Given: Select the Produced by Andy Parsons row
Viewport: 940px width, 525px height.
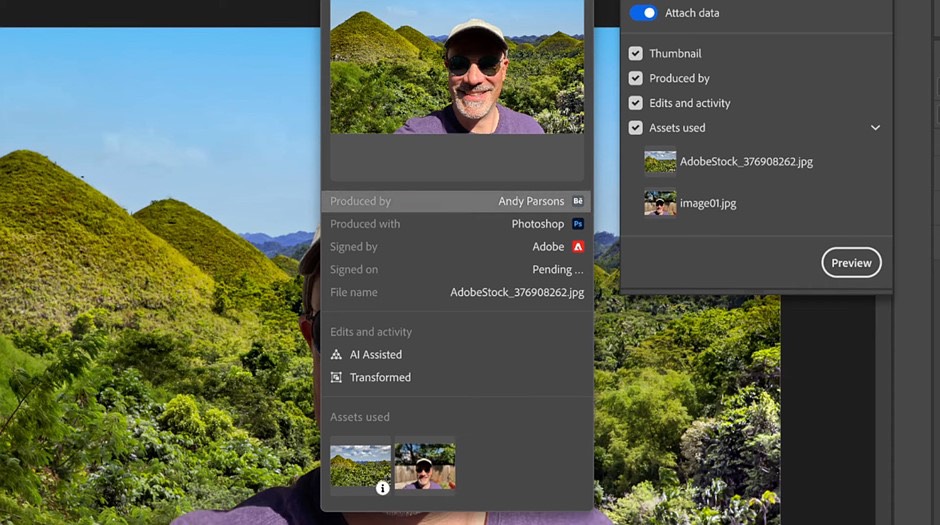Looking at the screenshot, I should [456, 201].
